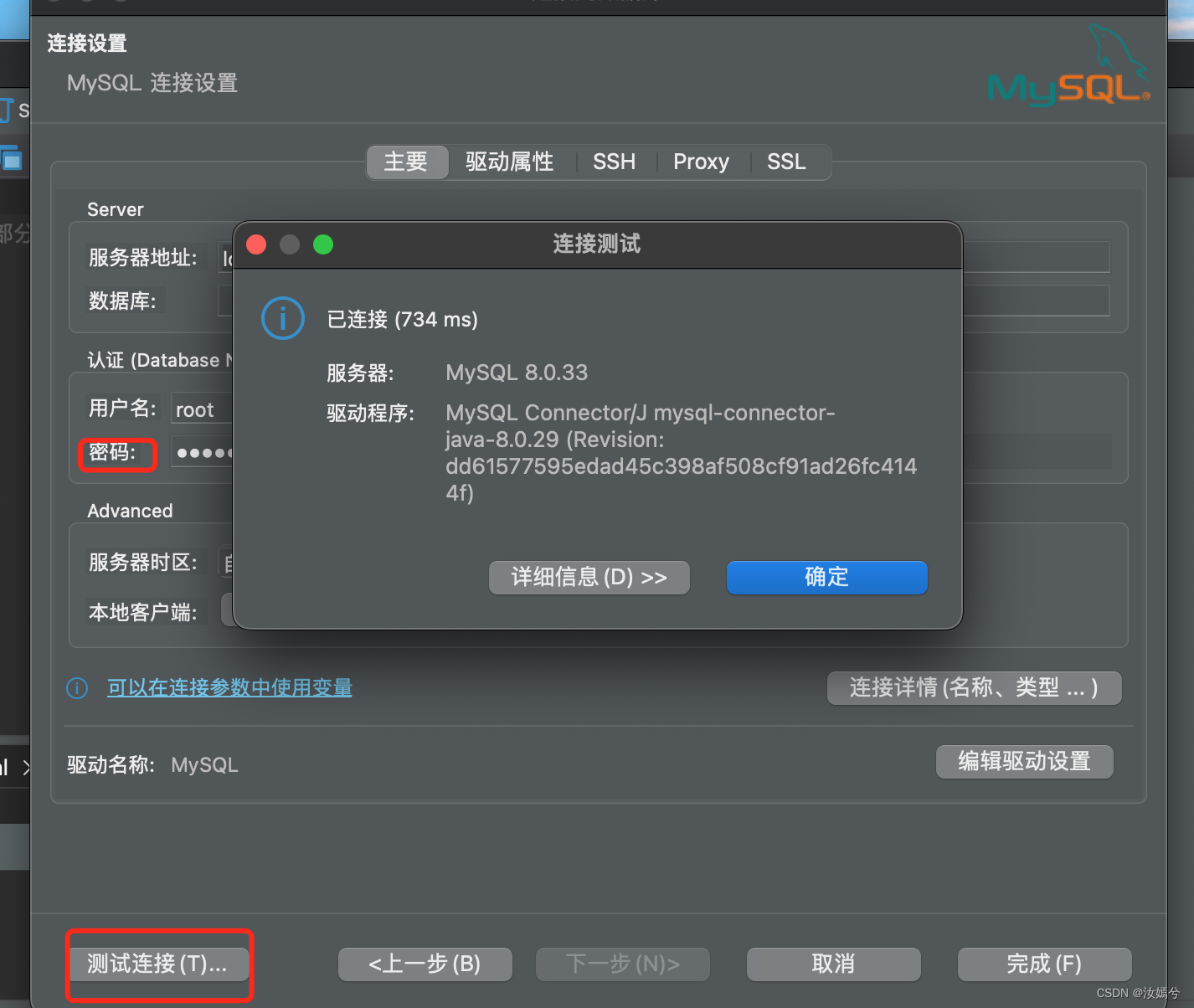Open the Proxy tab

coord(701,162)
